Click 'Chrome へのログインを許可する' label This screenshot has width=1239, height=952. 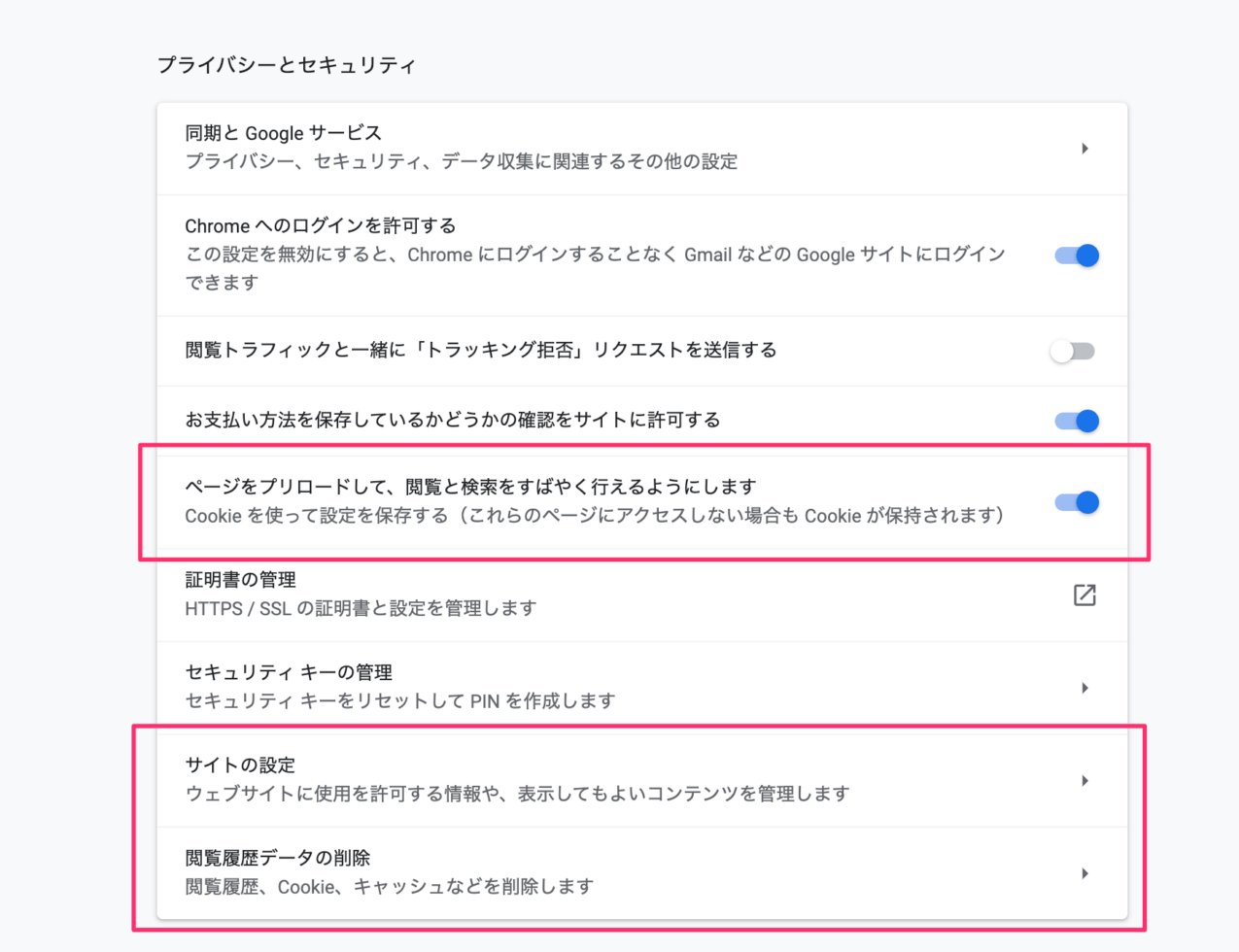320,225
